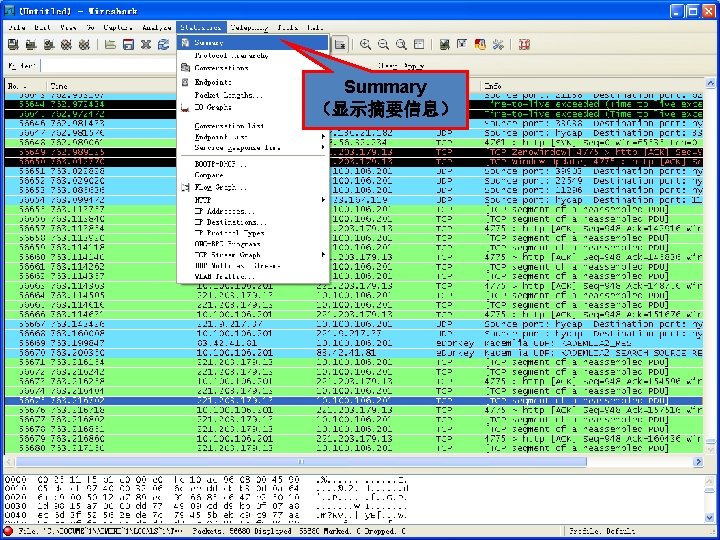Expand Service Response Time submenu arrow
Image resolution: width=720 pixels, height=540 pixels.
[323, 147]
